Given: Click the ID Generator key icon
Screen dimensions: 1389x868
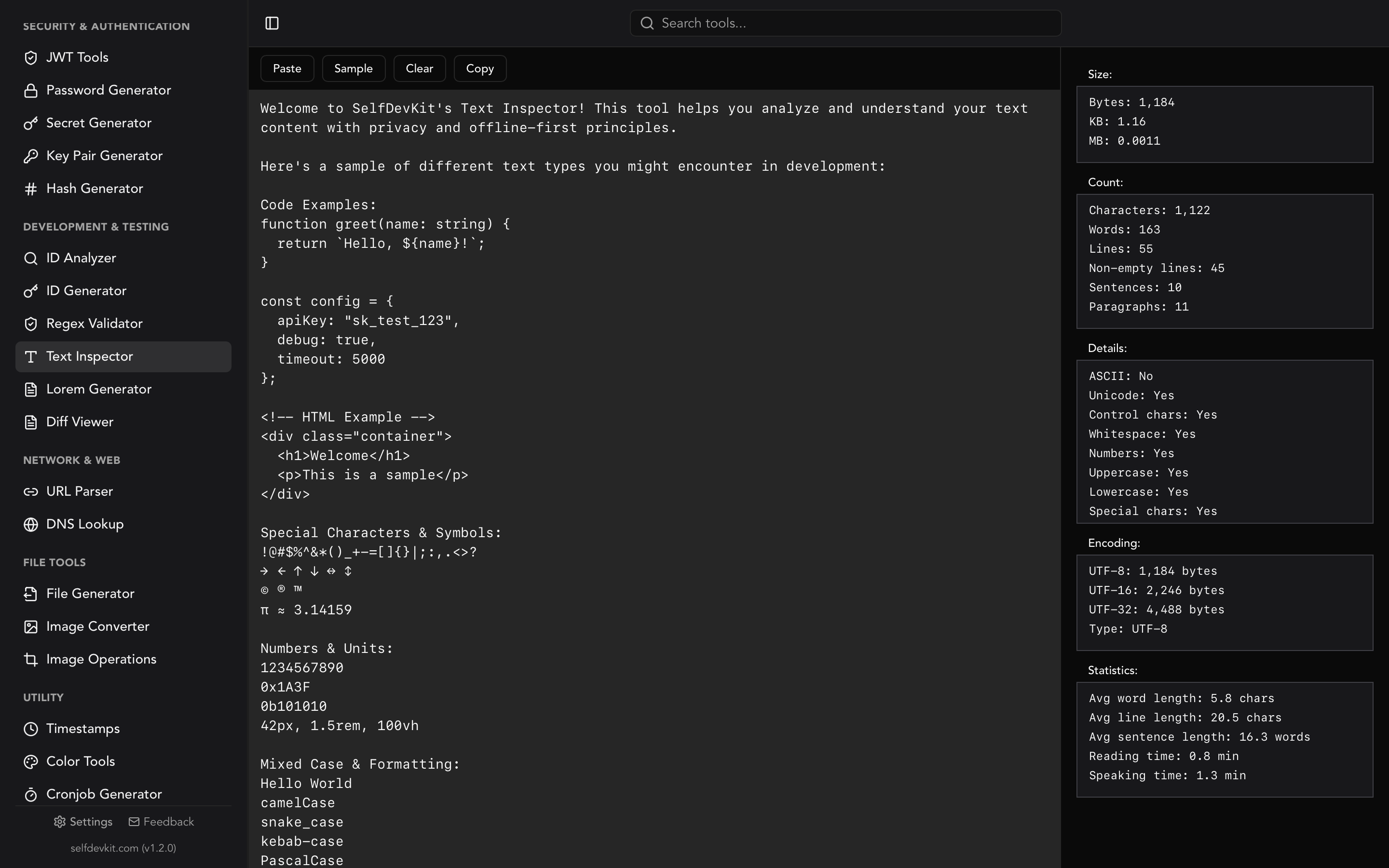Looking at the screenshot, I should [31, 291].
